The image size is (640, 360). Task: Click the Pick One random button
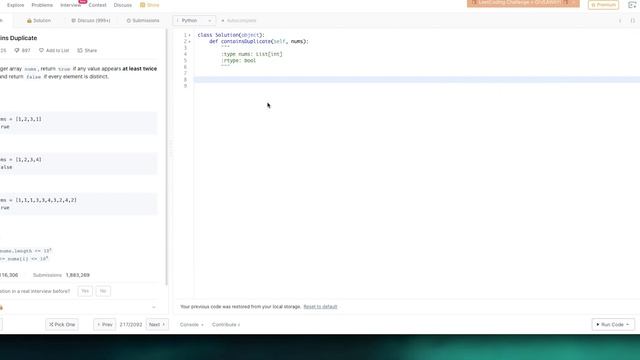(62, 324)
